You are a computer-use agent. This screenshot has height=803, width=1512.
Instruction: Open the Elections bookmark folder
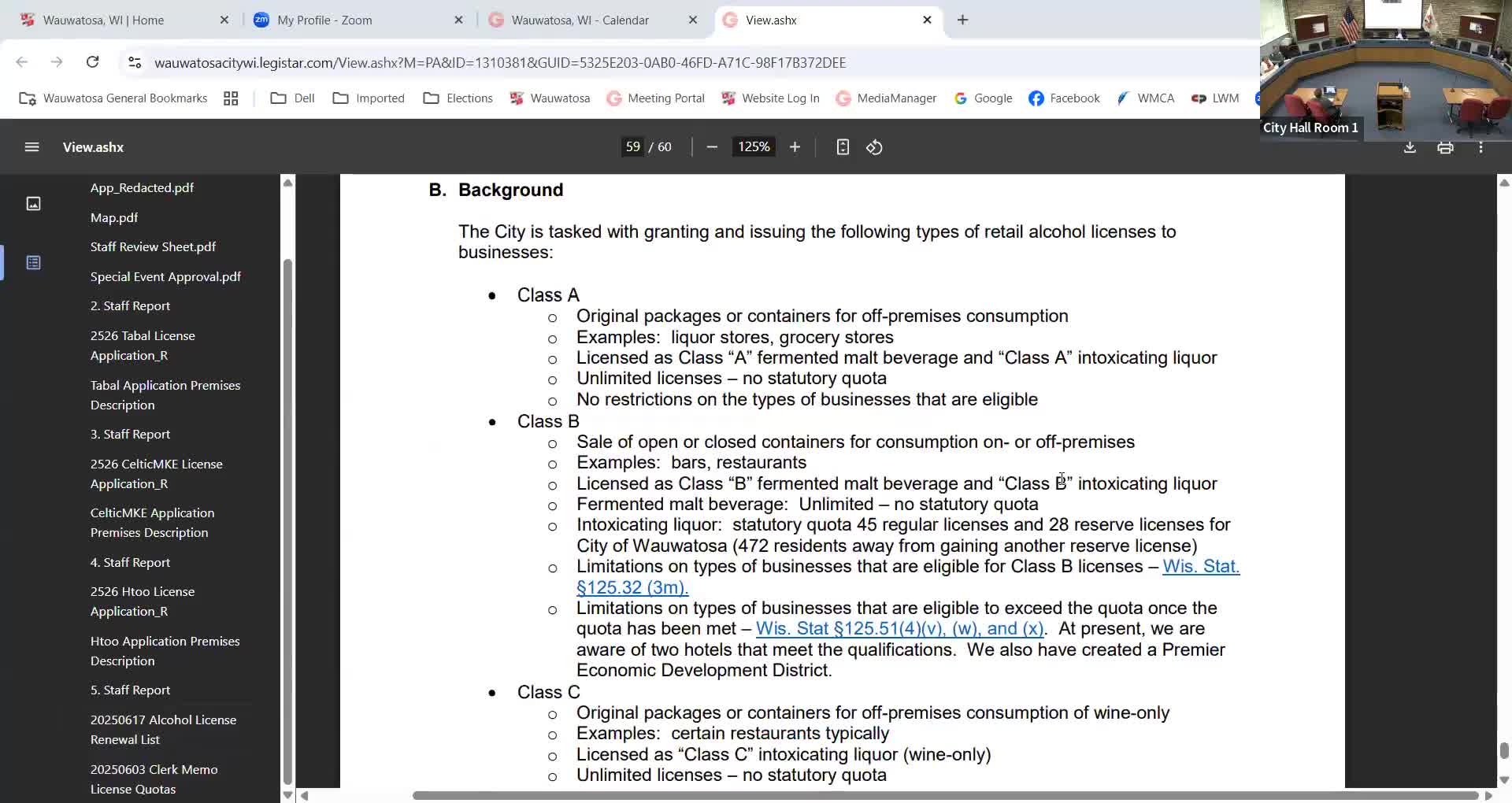pyautogui.click(x=458, y=98)
